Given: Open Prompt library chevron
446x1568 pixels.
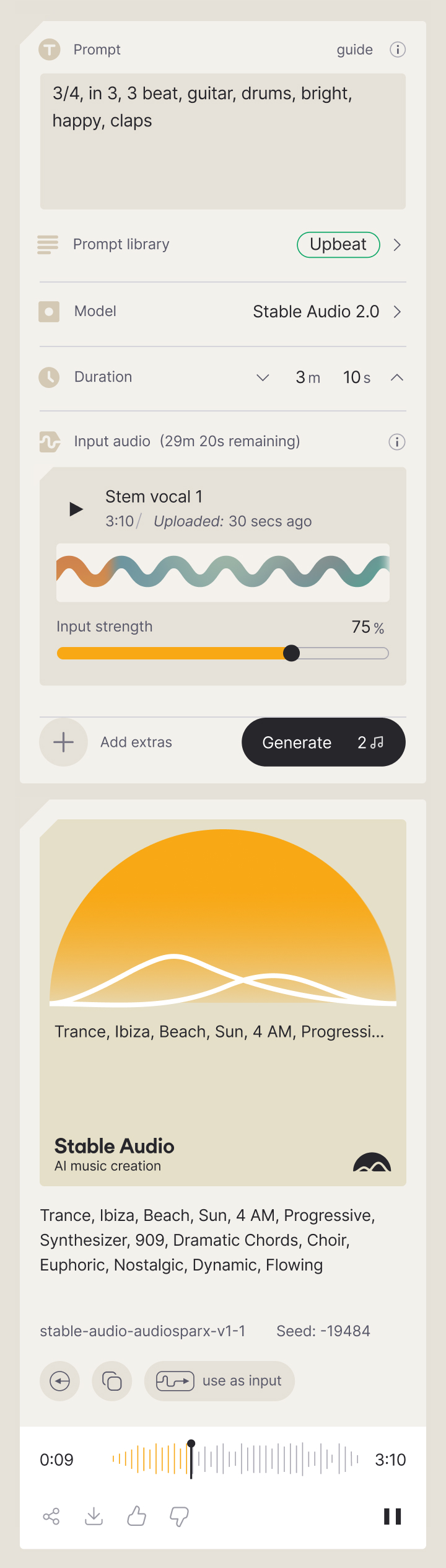Looking at the screenshot, I should (x=398, y=245).
